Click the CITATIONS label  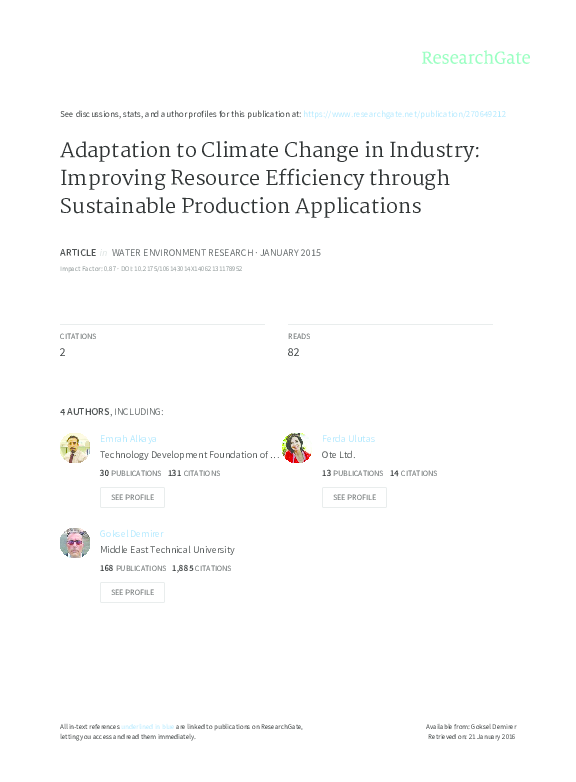click(x=78, y=337)
